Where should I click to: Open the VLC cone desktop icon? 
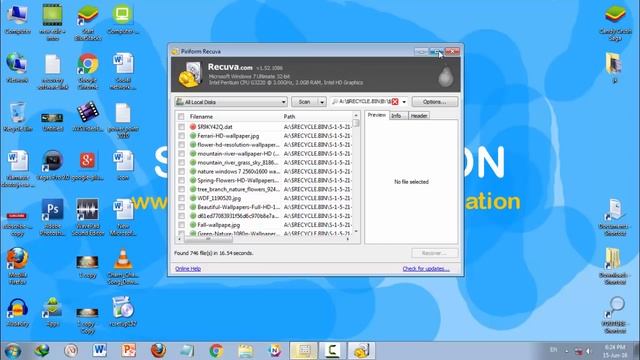(x=123, y=266)
